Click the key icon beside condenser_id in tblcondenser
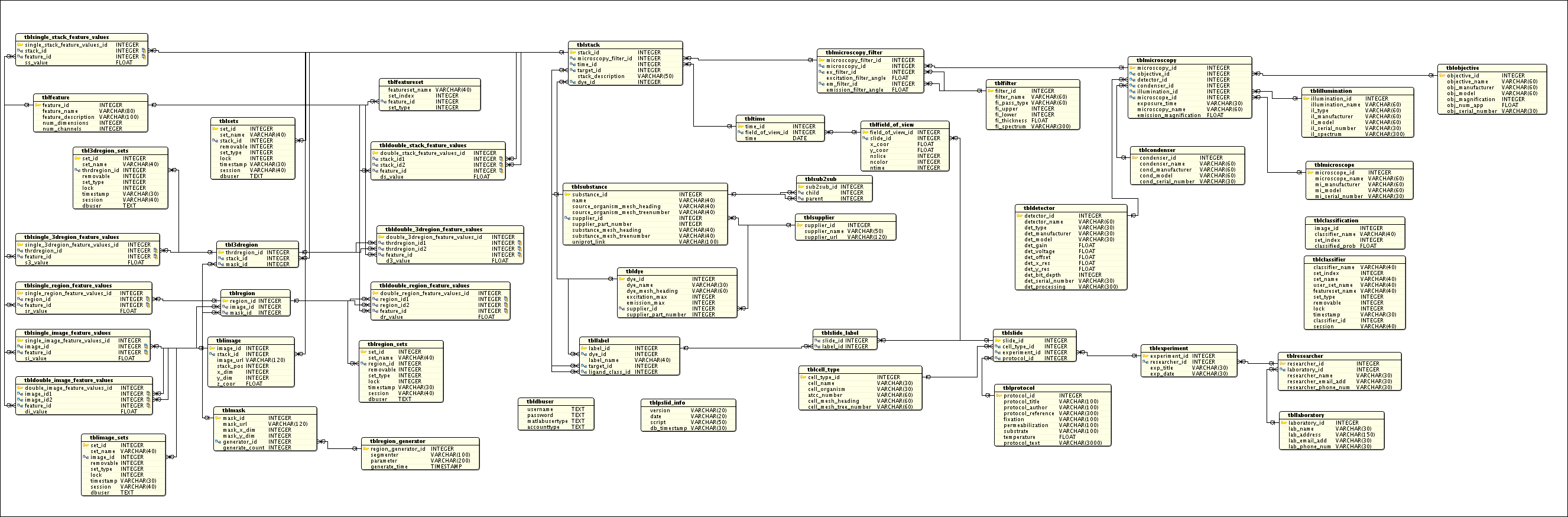Image resolution: width=1568 pixels, height=517 pixels. tap(1135, 159)
